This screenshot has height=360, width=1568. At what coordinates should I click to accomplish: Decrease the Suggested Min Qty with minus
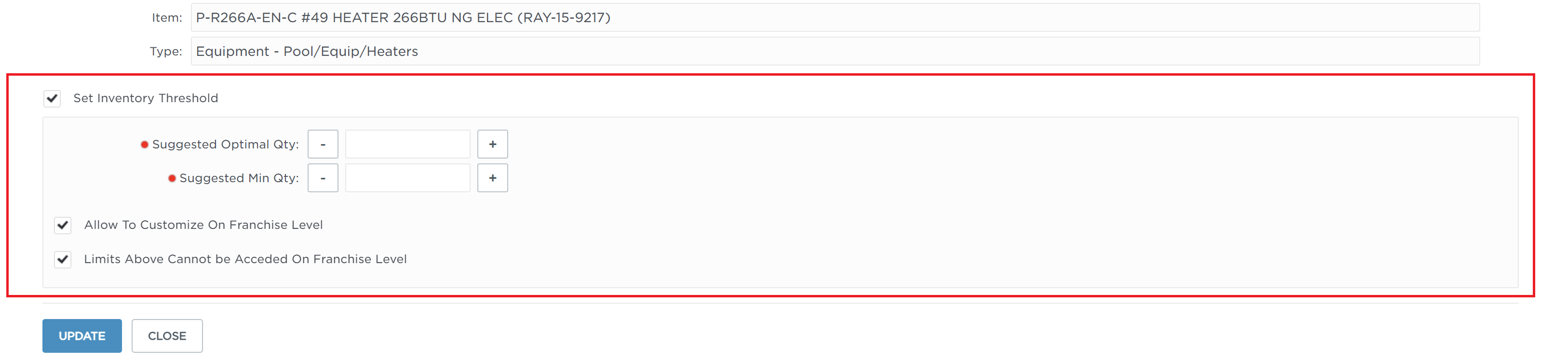click(x=323, y=178)
